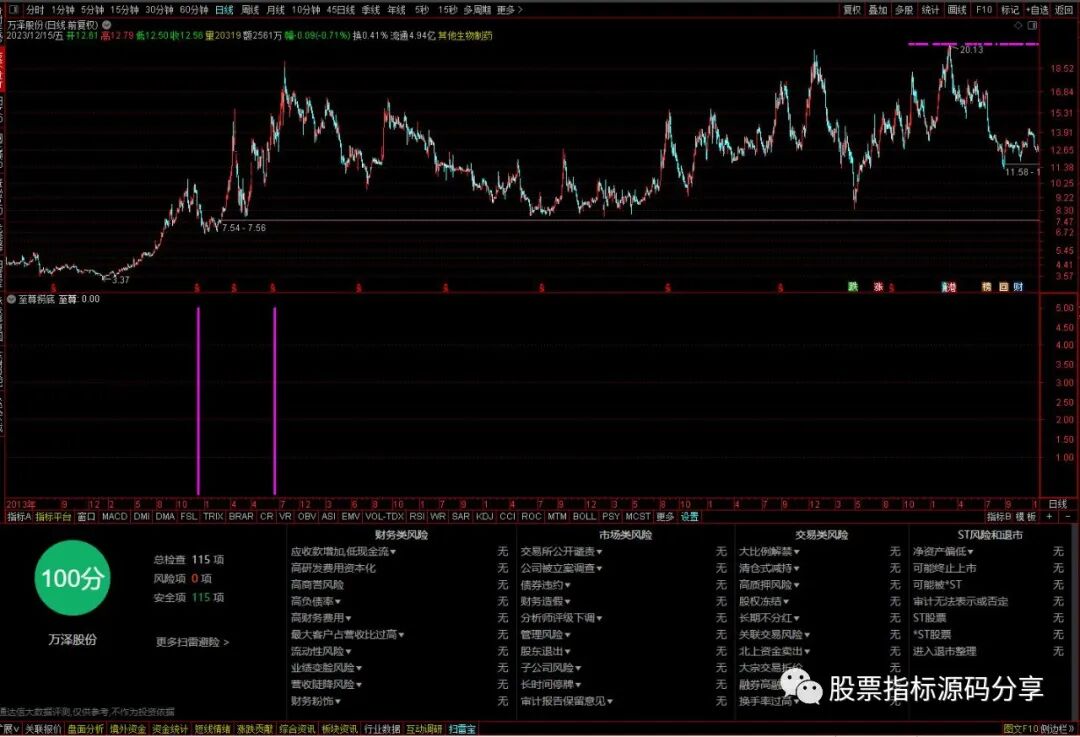
Task: Switch to 60分钟 period
Action: pyautogui.click(x=194, y=10)
